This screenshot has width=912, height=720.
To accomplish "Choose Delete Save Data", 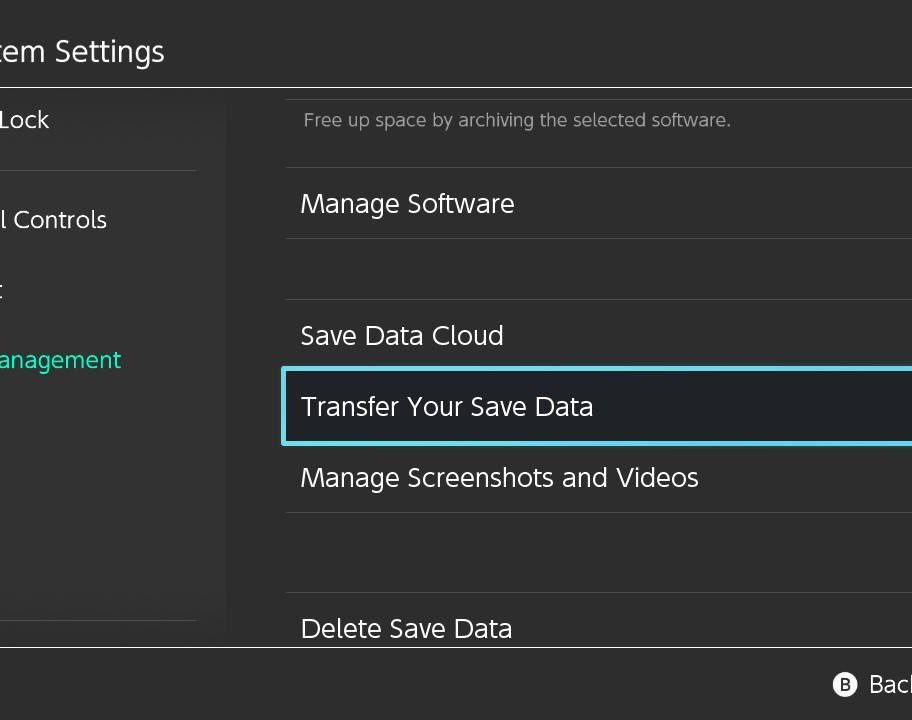I will pyautogui.click(x=406, y=628).
